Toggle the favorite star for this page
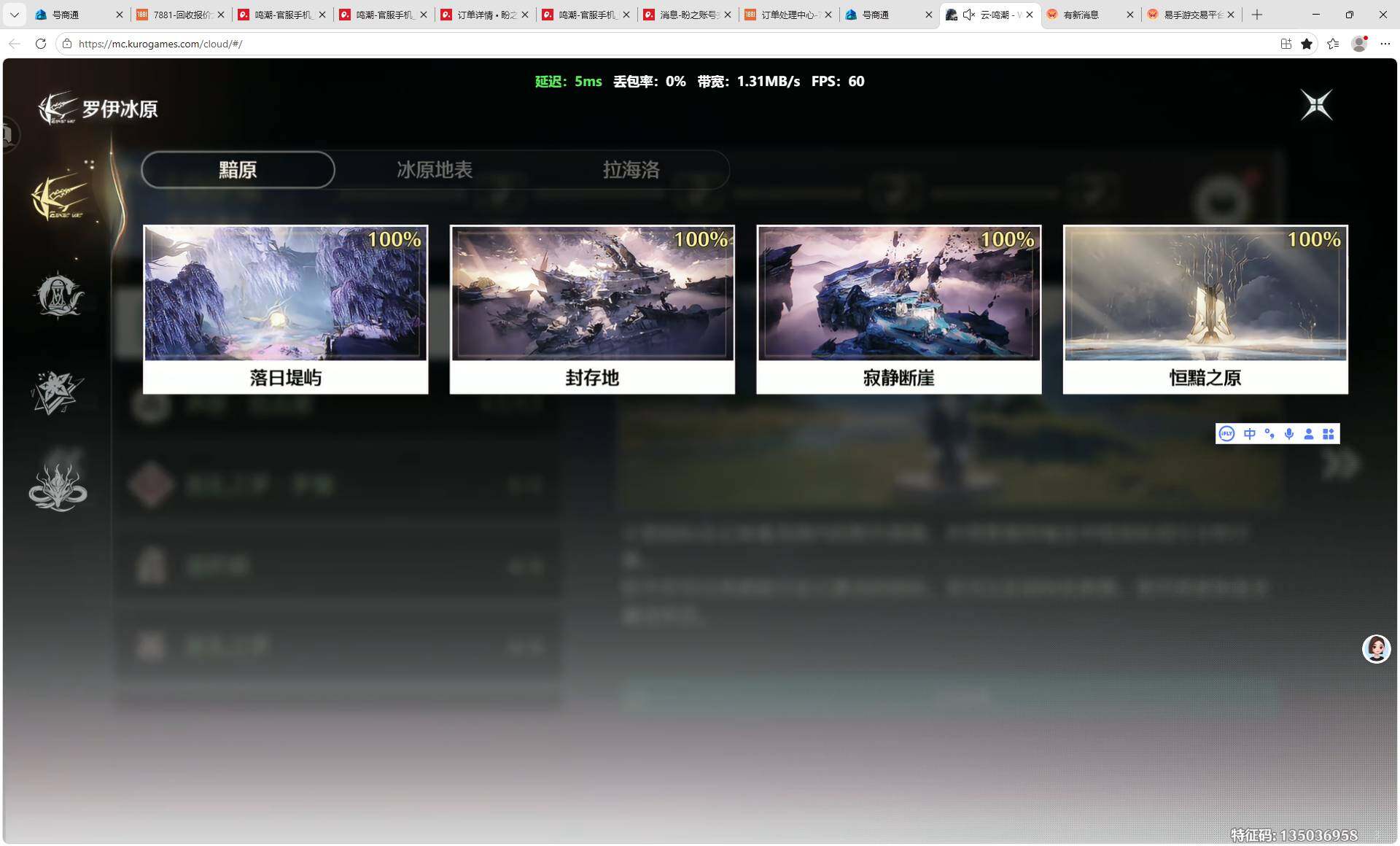This screenshot has width=1400, height=846. point(1307,44)
